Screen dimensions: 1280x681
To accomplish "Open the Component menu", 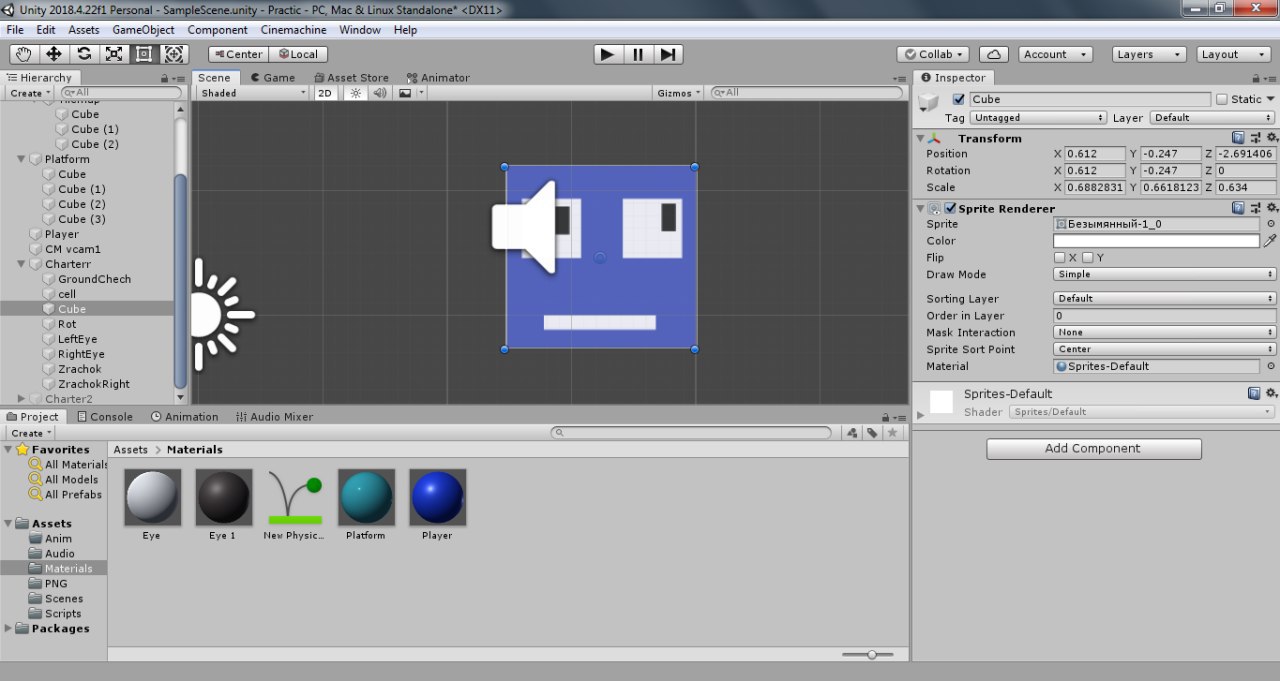I will (217, 30).
